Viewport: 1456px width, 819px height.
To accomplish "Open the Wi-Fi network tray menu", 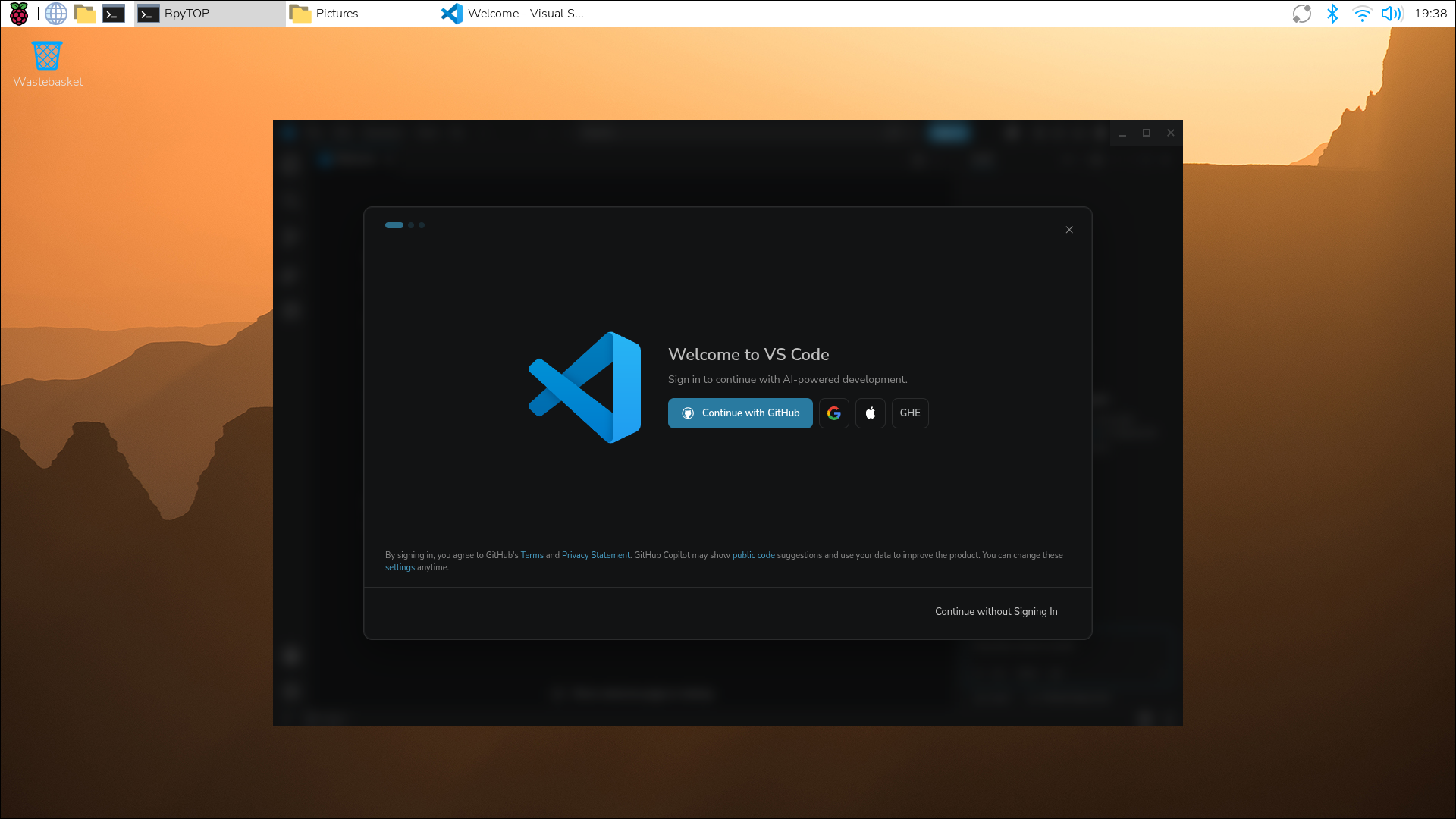I will (x=1362, y=14).
